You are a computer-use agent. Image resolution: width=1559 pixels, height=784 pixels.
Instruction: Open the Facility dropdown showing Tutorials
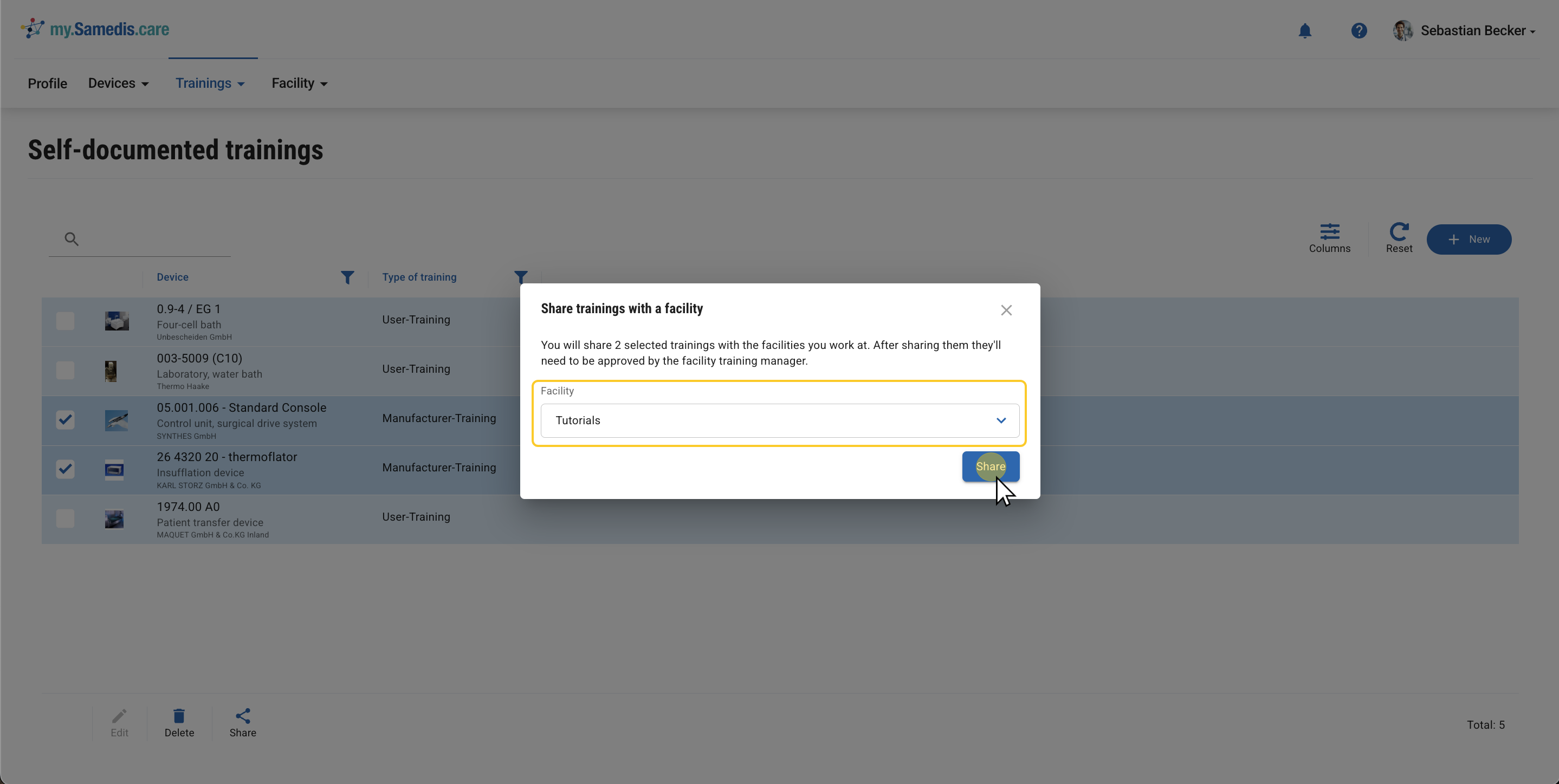pos(779,420)
